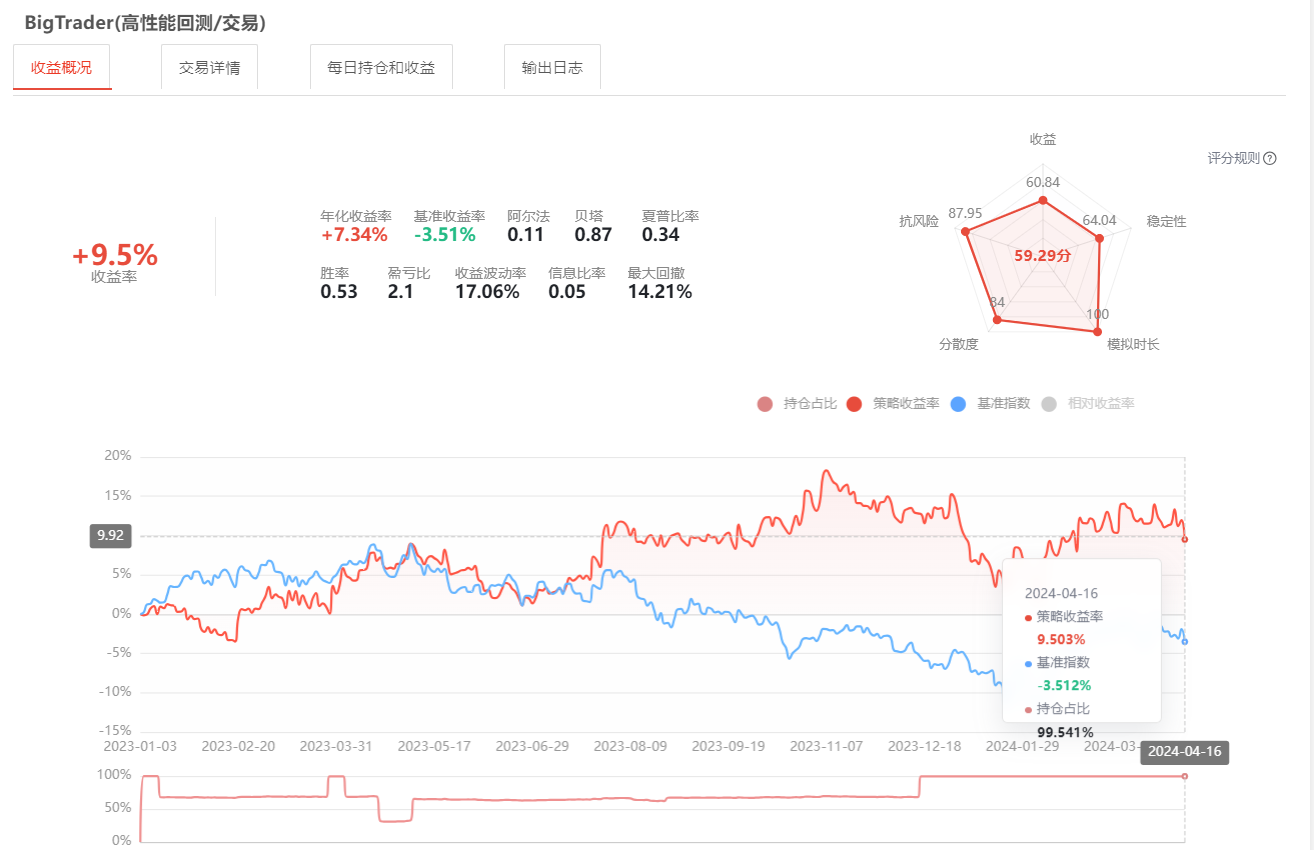Image resolution: width=1314 pixels, height=850 pixels.
Task: Select the 收益概况 tab
Action: 62,68
